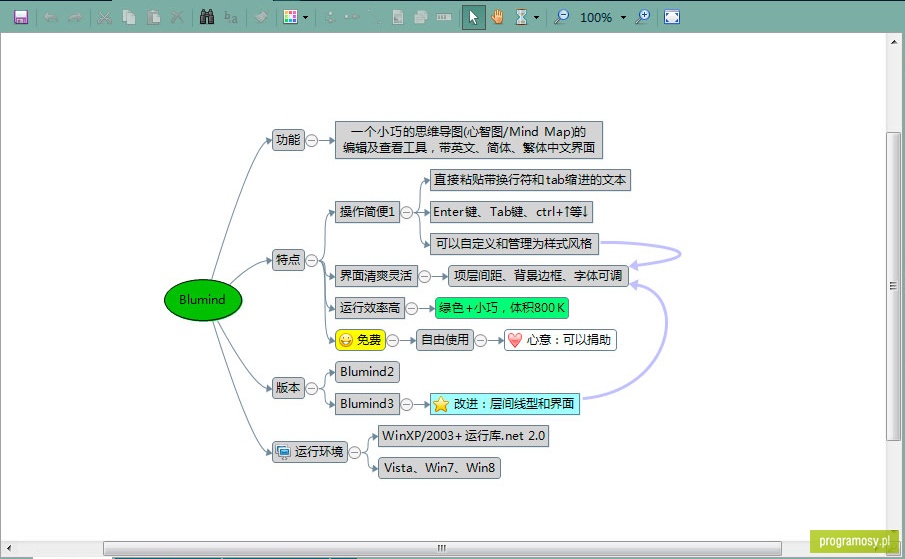Screen dimensions: 905x559
Task: Open Find with binoculars icon
Action: pos(207,17)
